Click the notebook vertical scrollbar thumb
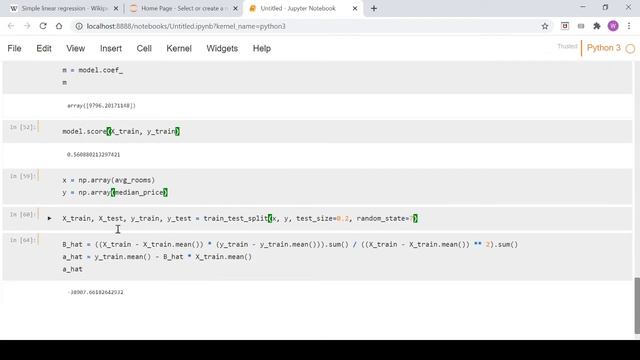640x360 pixels. click(x=636, y=305)
